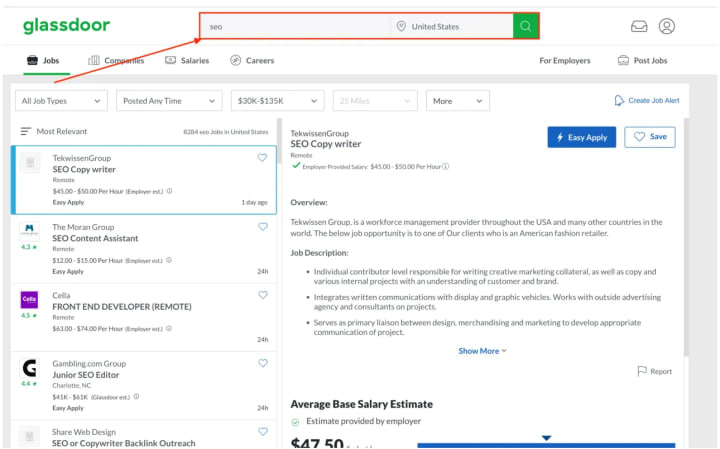Save the SEO Content Assistant job heart
Viewport: 720px width, 449px height.
(263, 226)
